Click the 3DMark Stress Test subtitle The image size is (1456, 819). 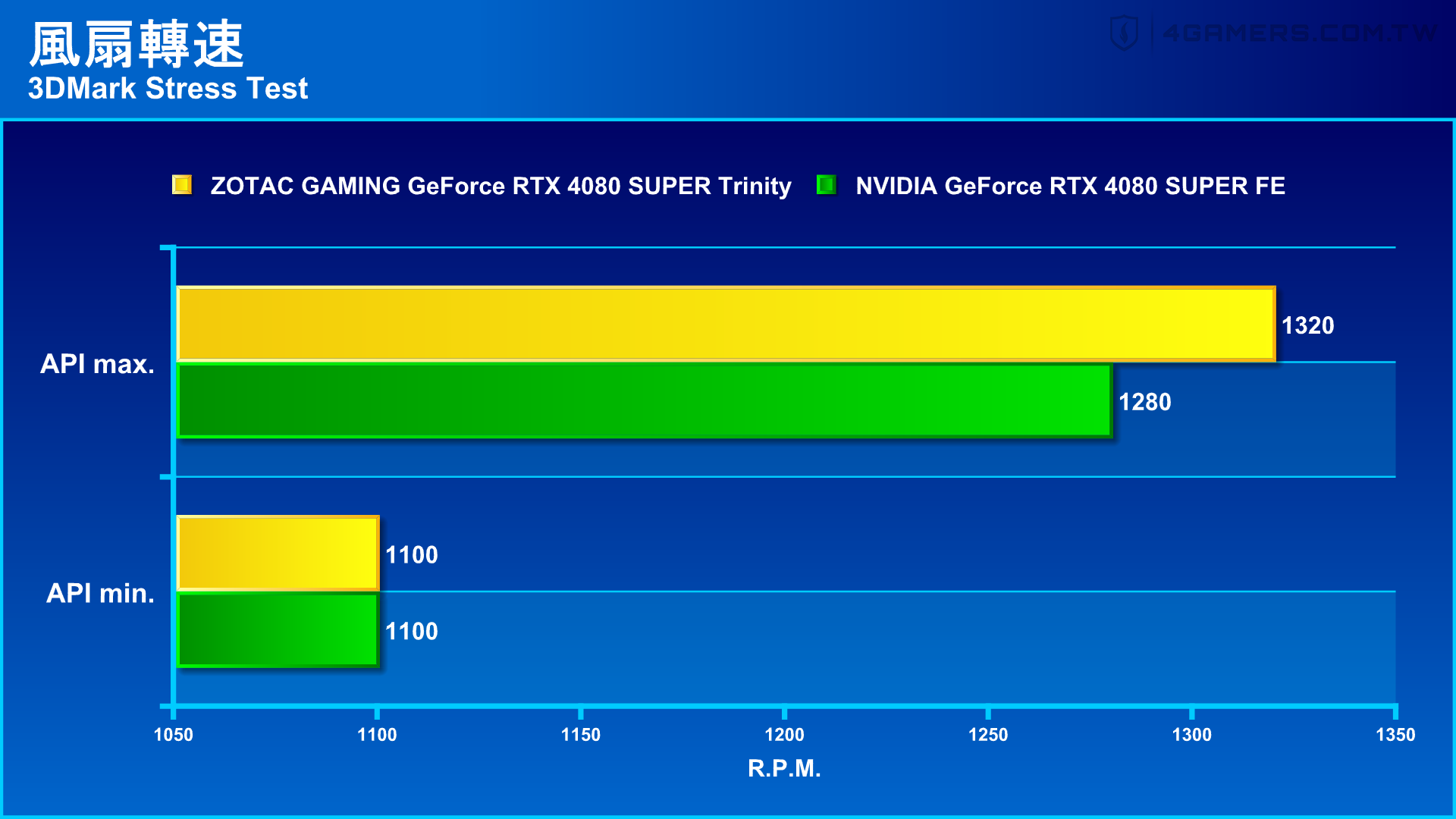coord(168,89)
